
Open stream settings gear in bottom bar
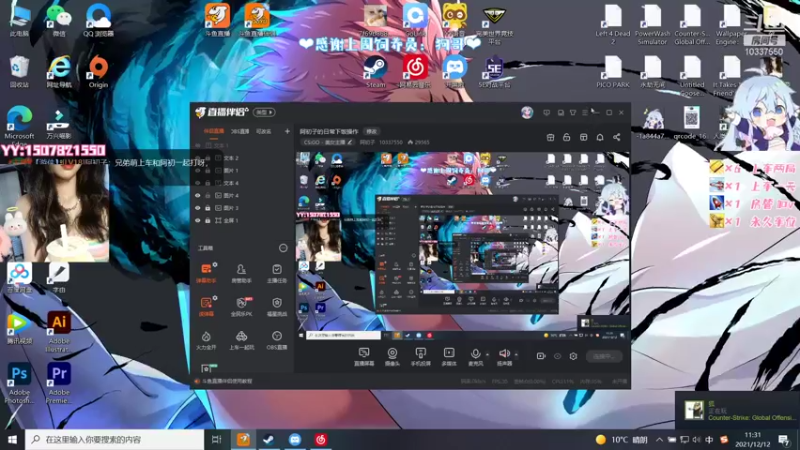pyautogui.click(x=573, y=356)
